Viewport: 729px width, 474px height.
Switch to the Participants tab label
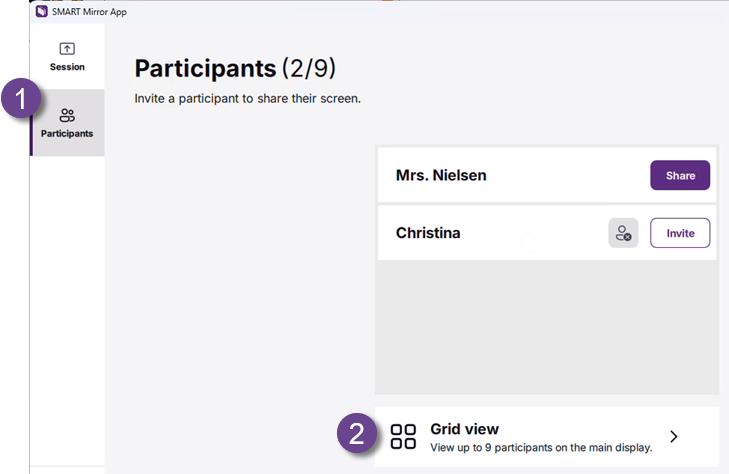tap(67, 133)
